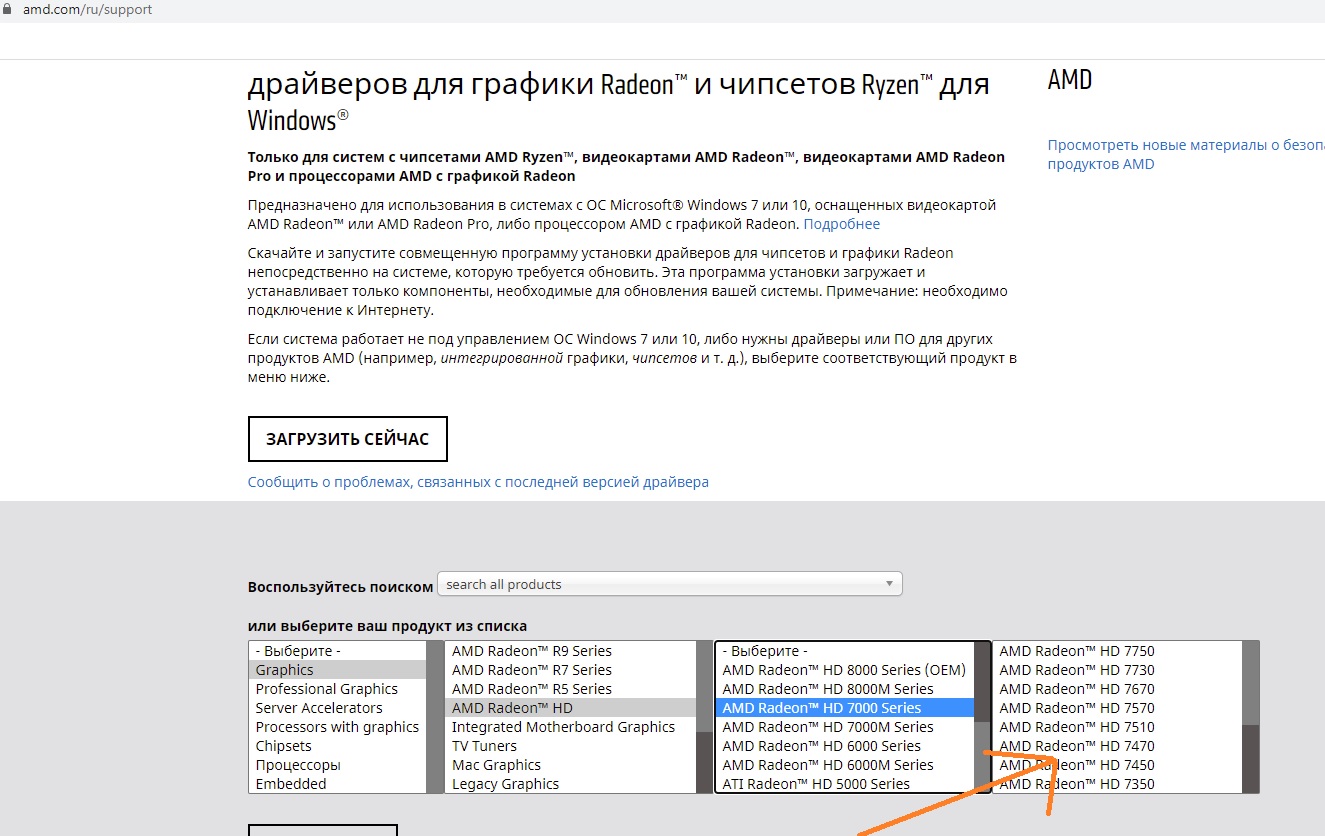Select AMD Radeon HD 7670
Screen dimensions: 1325x836
pos(1117,689)
